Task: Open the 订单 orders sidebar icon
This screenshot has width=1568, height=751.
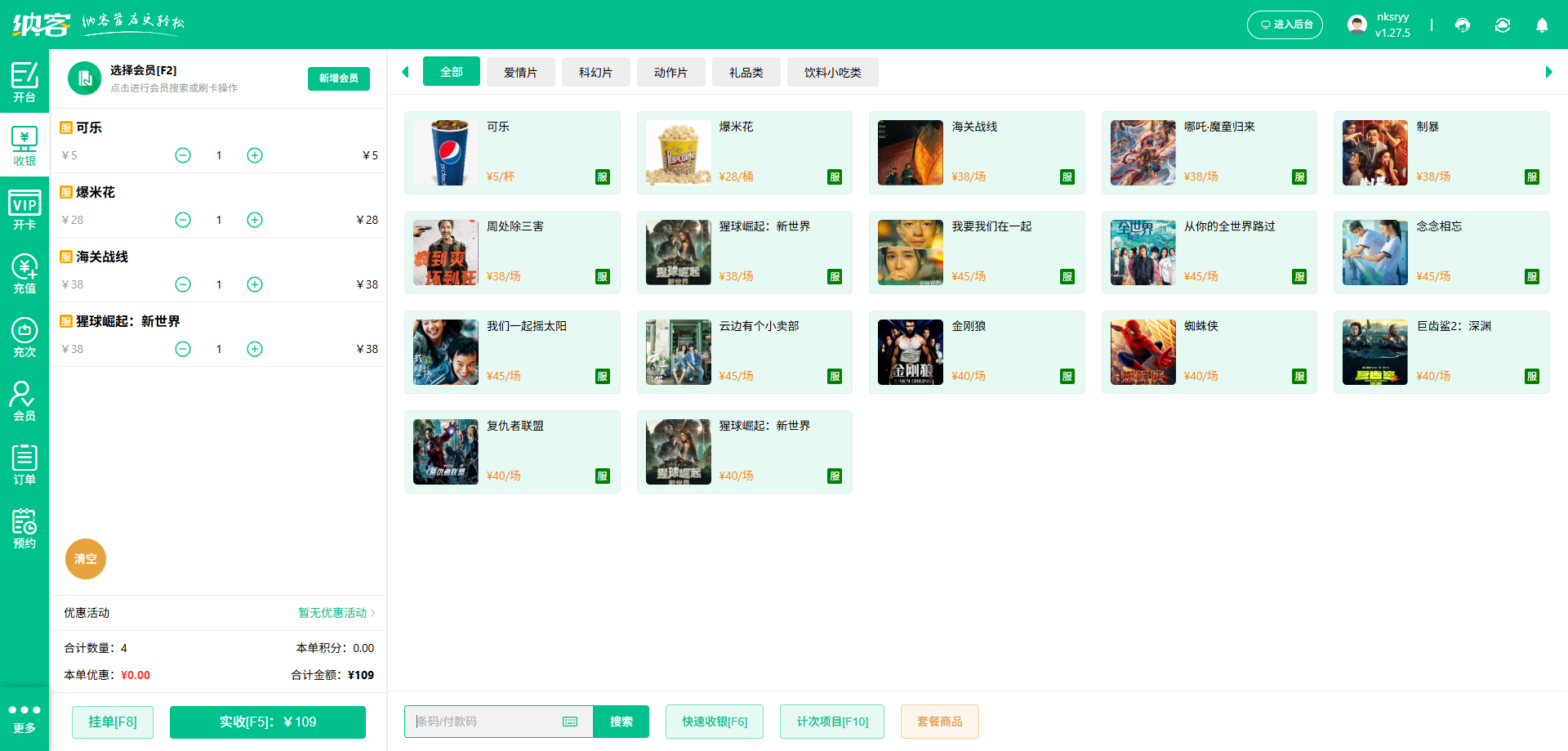Action: (24, 465)
